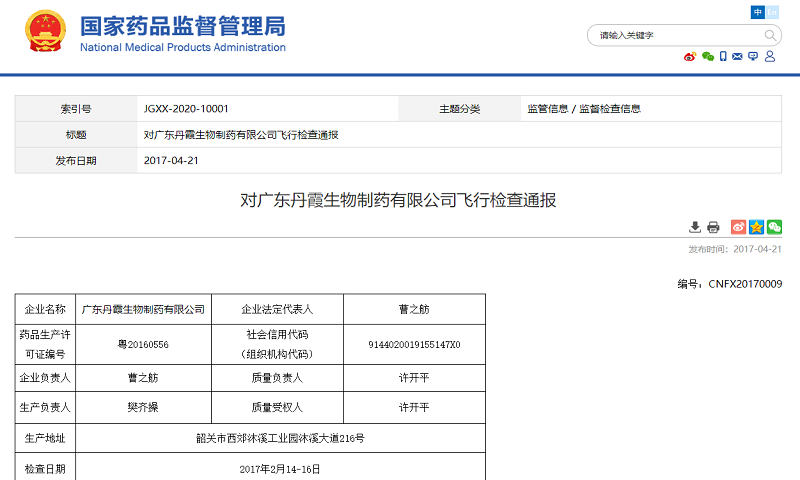Click the 国家药品监督管理局 site title
This screenshot has width=800, height=480.
(x=182, y=26)
